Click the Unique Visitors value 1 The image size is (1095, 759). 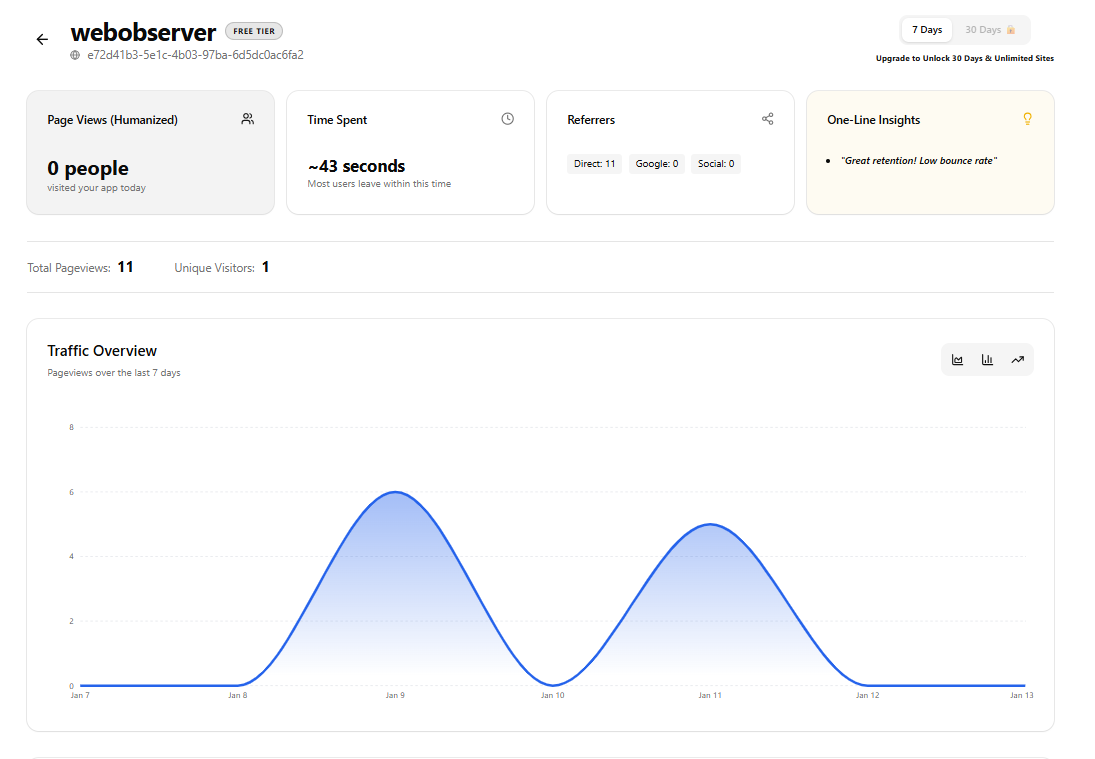265,267
